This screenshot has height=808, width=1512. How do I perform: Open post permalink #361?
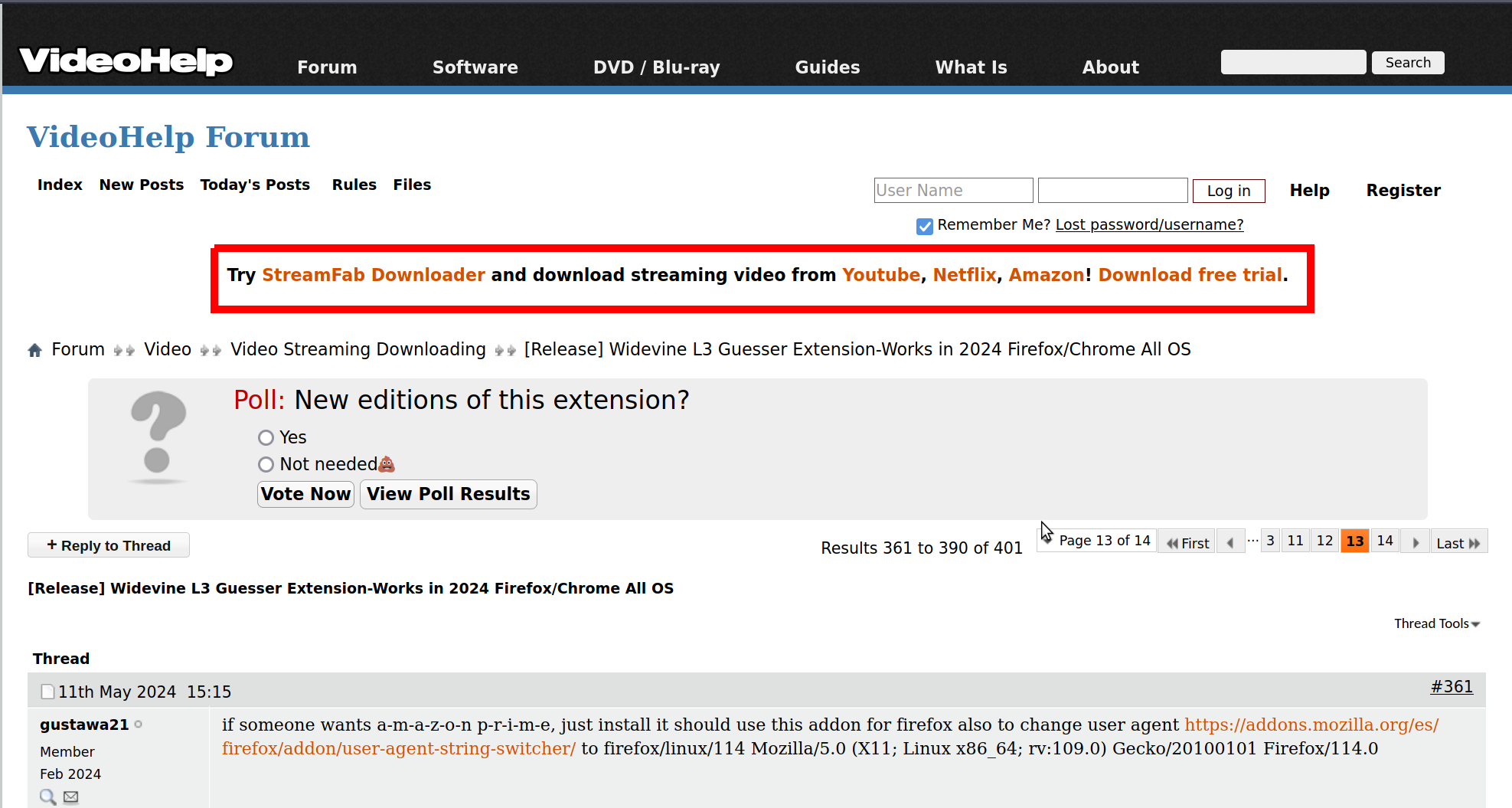pos(1452,687)
